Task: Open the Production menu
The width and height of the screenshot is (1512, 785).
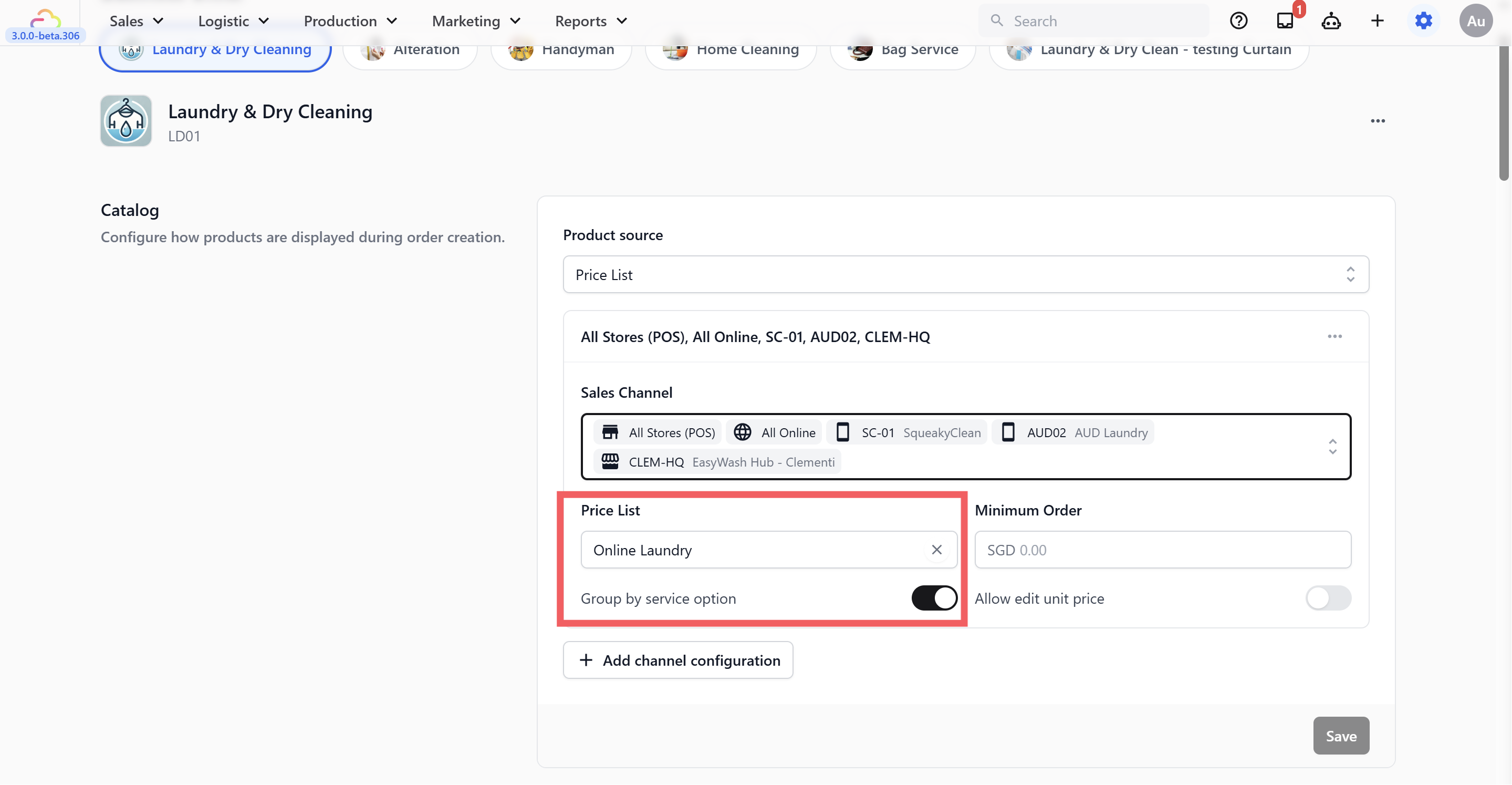Action: (x=350, y=21)
